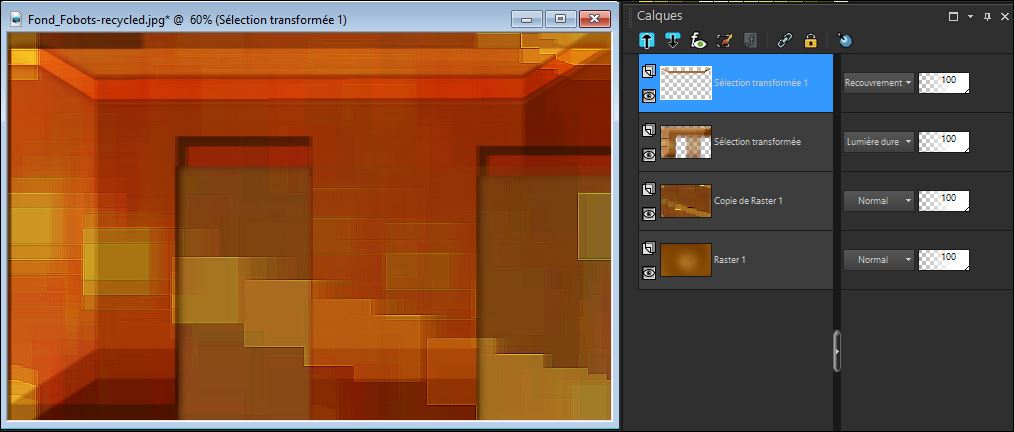Click opacity field of Copie de Raster 1
This screenshot has height=432, width=1014.
(x=944, y=200)
